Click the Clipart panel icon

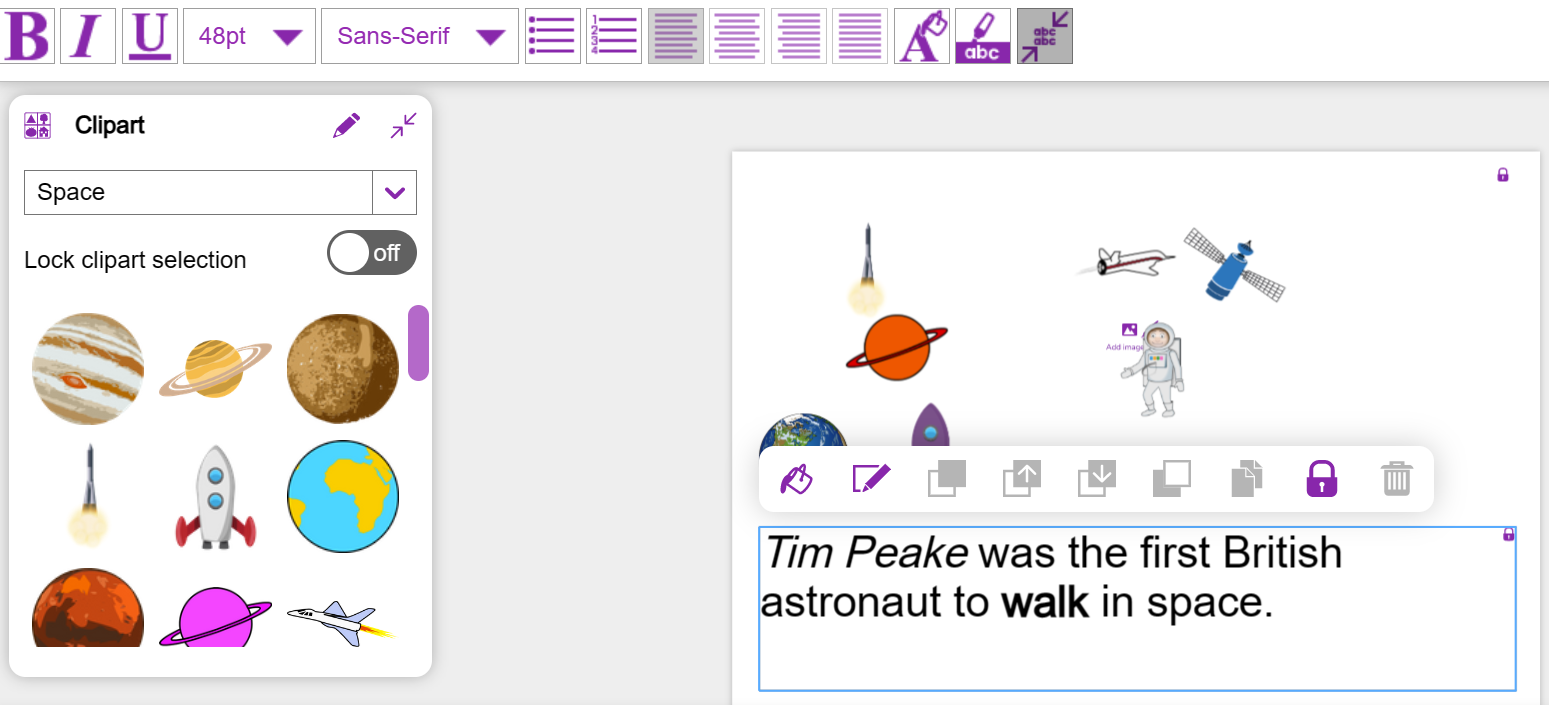point(37,125)
